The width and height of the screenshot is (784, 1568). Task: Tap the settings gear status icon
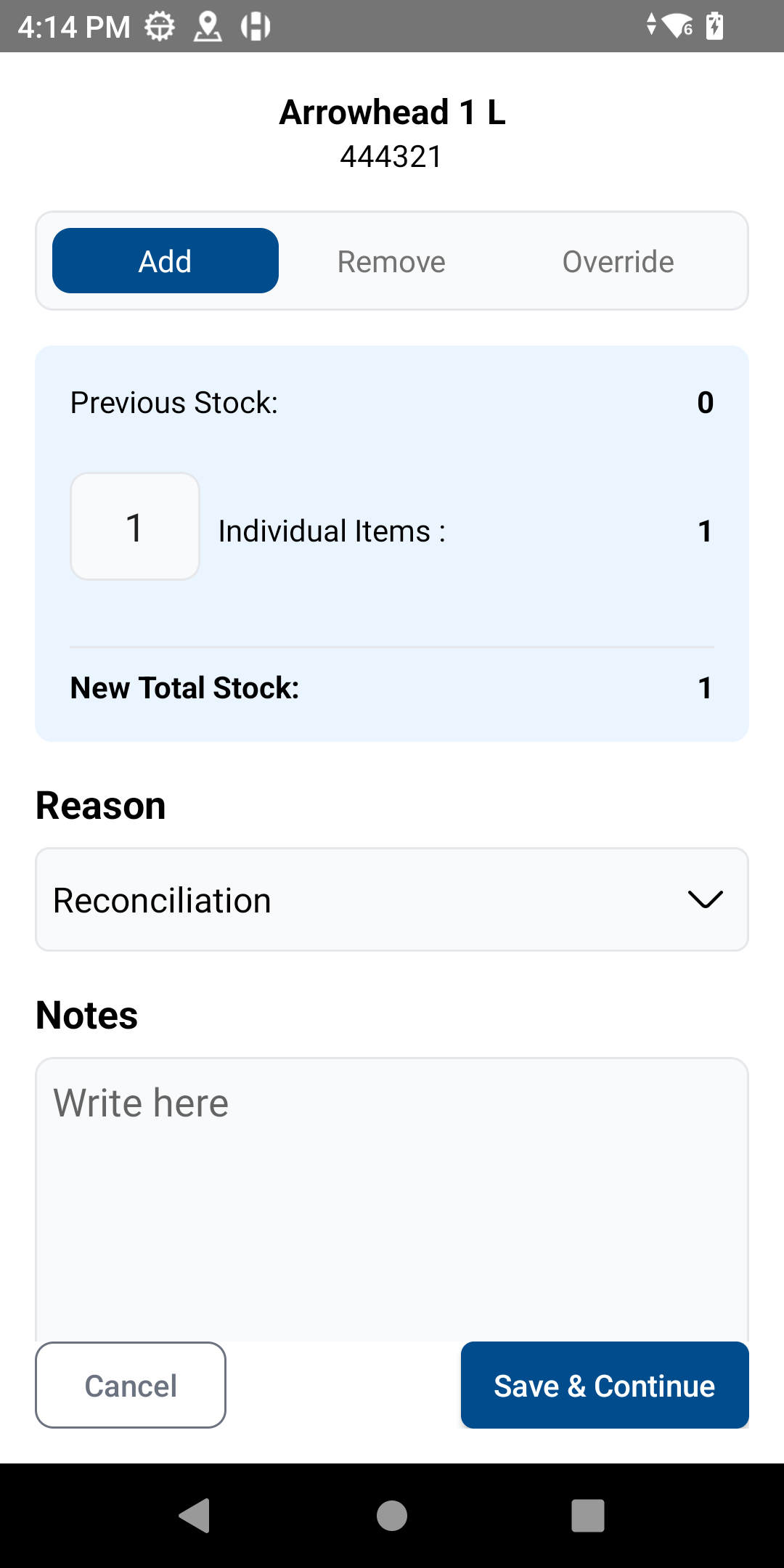(x=160, y=27)
